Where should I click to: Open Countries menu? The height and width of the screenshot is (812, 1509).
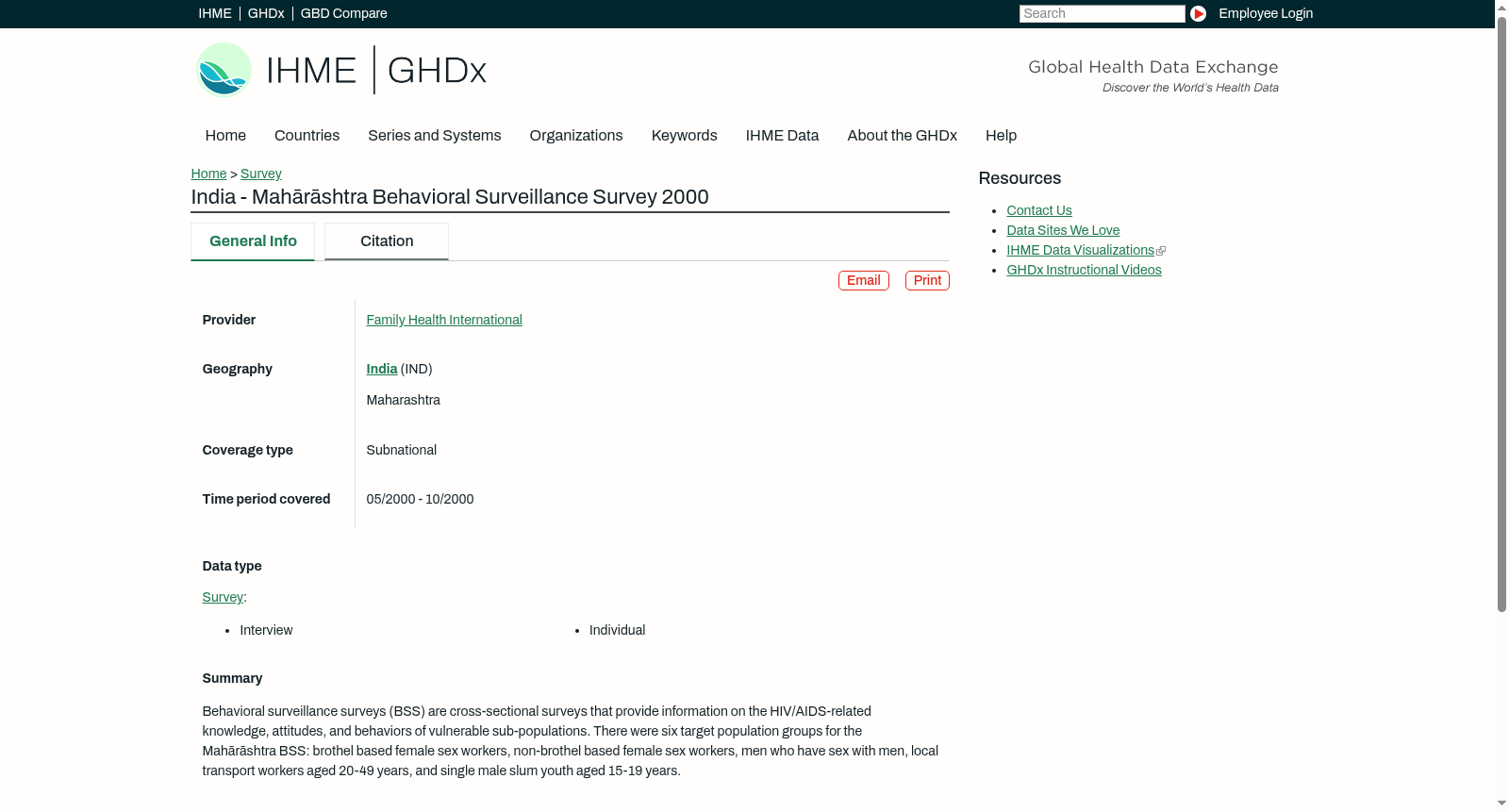pos(307,136)
